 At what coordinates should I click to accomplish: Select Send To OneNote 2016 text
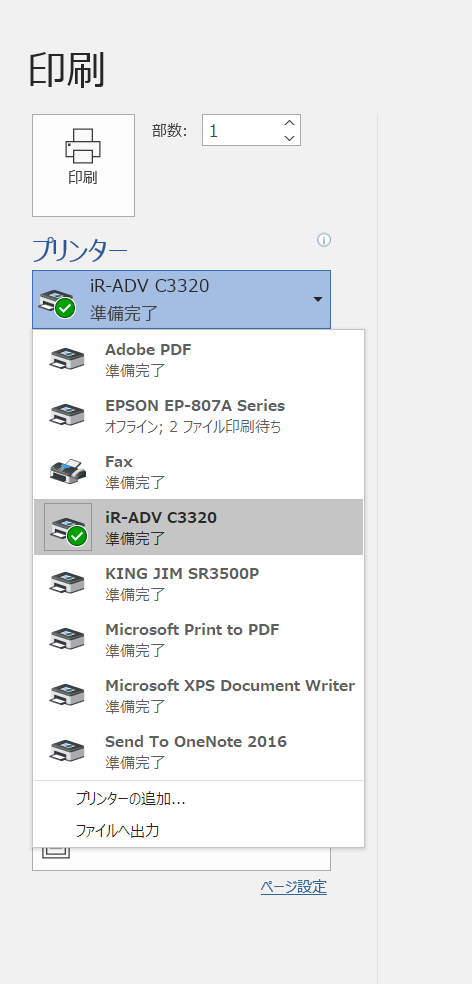tap(196, 741)
